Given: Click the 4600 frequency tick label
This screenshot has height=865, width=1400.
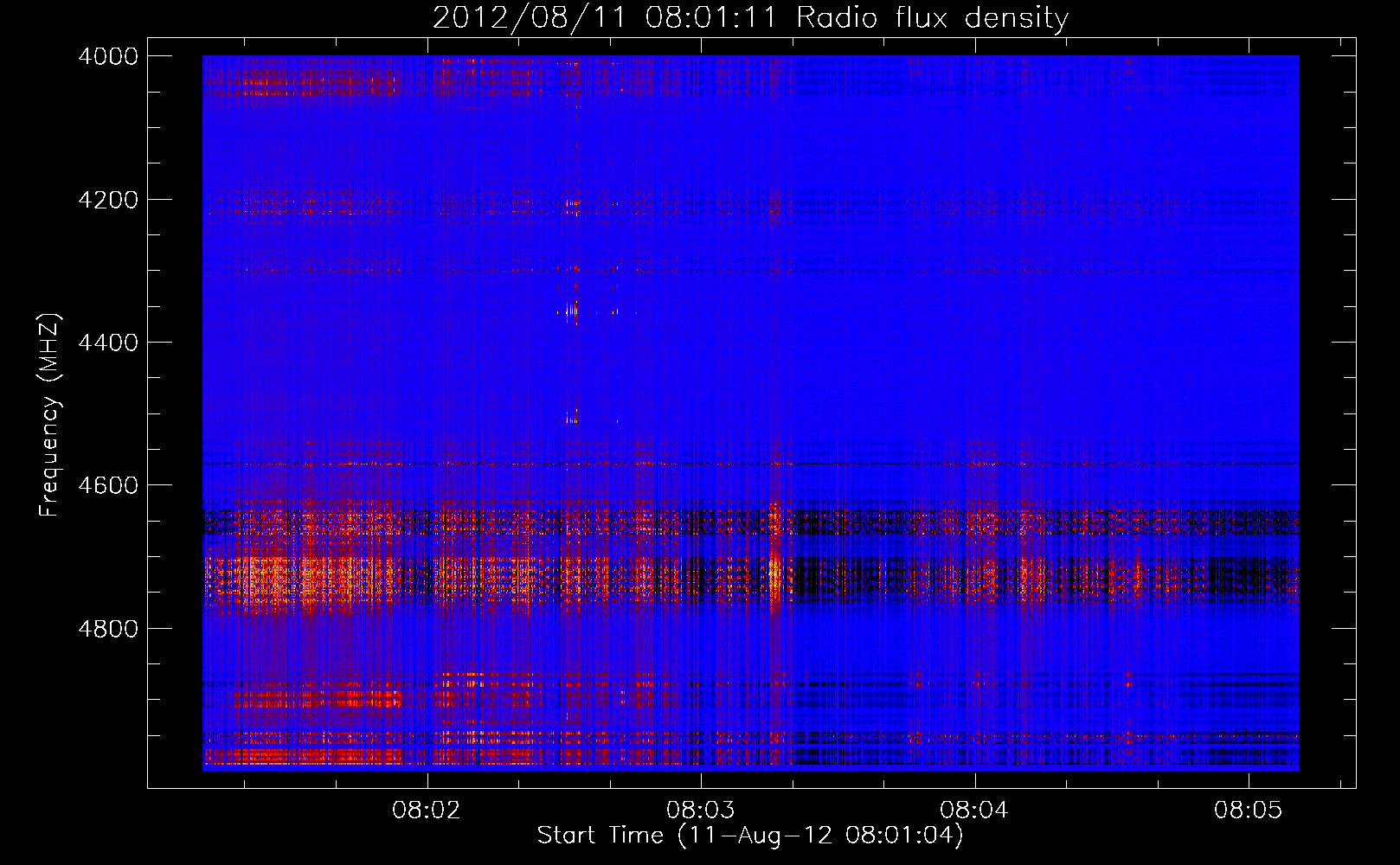Looking at the screenshot, I should [x=108, y=485].
